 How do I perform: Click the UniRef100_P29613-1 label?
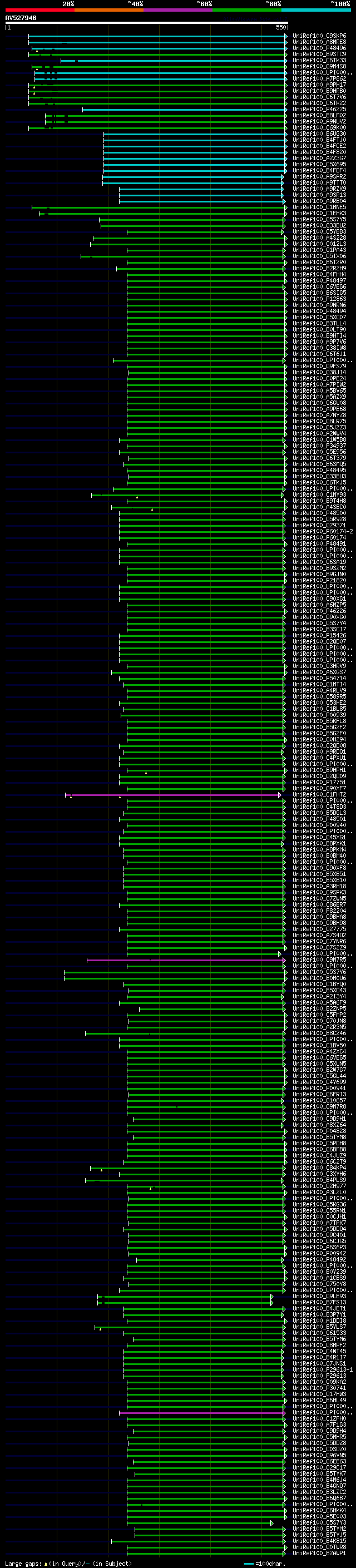coord(323,1369)
